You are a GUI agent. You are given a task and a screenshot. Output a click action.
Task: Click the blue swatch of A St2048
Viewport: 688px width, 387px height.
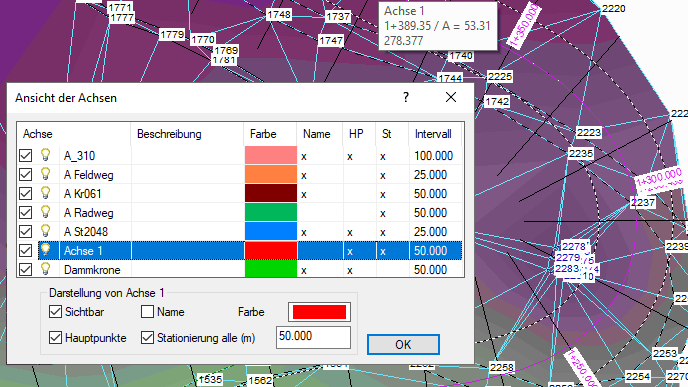coord(271,231)
